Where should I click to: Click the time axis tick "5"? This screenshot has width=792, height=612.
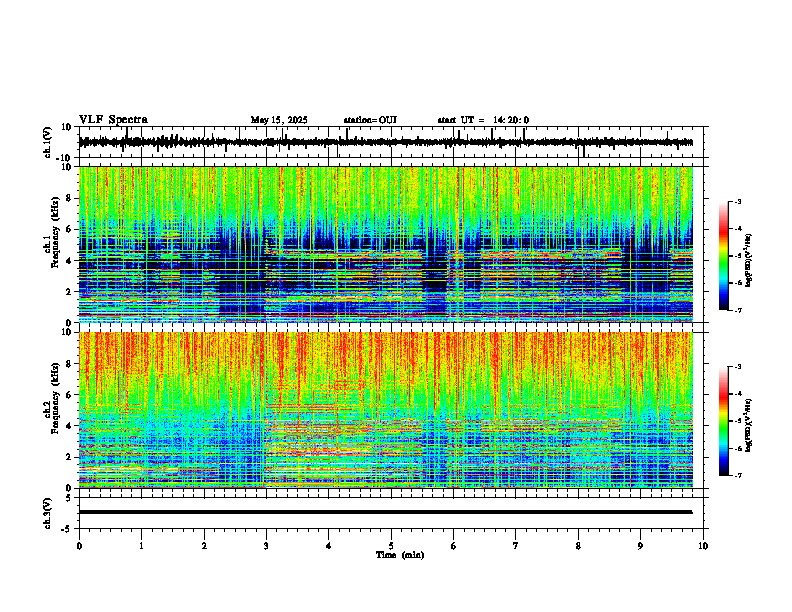(391, 546)
